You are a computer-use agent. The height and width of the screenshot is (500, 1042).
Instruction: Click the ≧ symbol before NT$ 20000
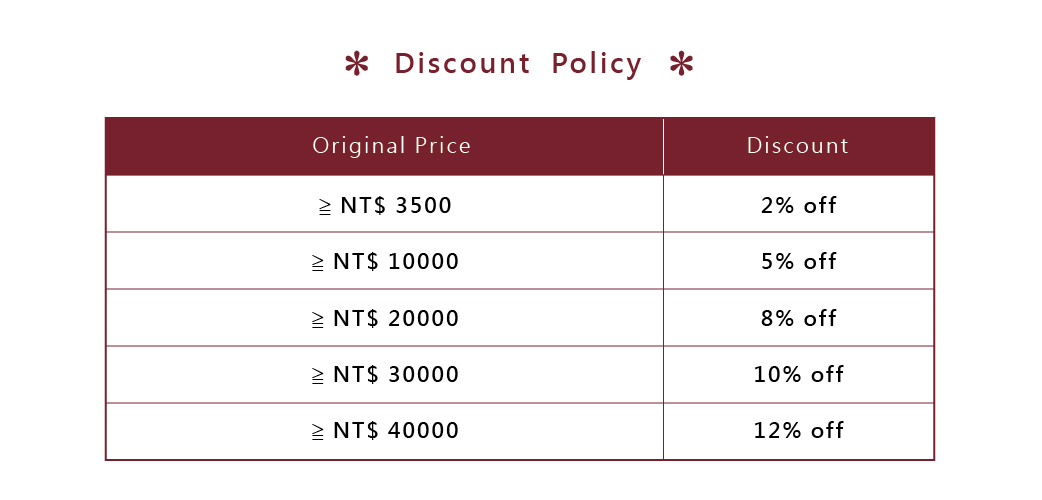318,320
